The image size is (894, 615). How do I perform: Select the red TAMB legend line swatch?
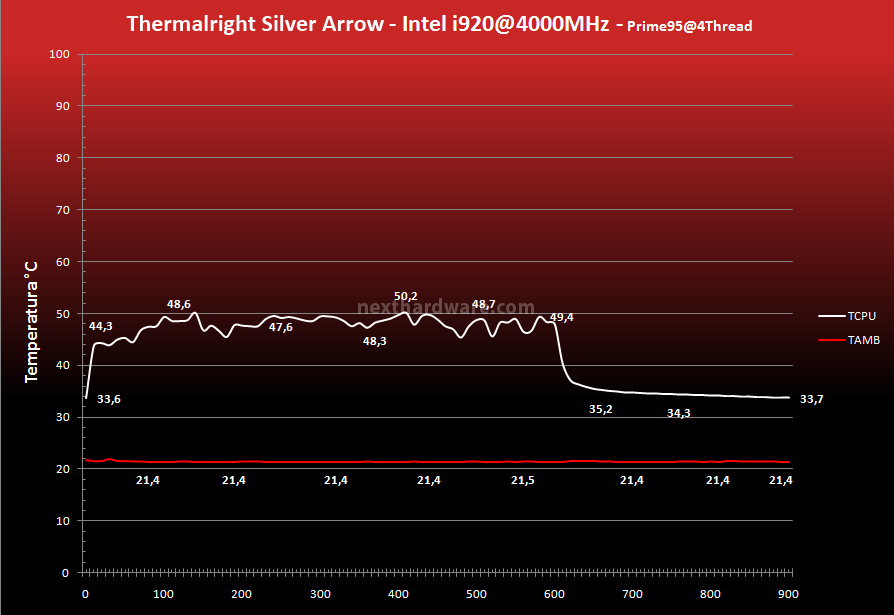tap(831, 340)
